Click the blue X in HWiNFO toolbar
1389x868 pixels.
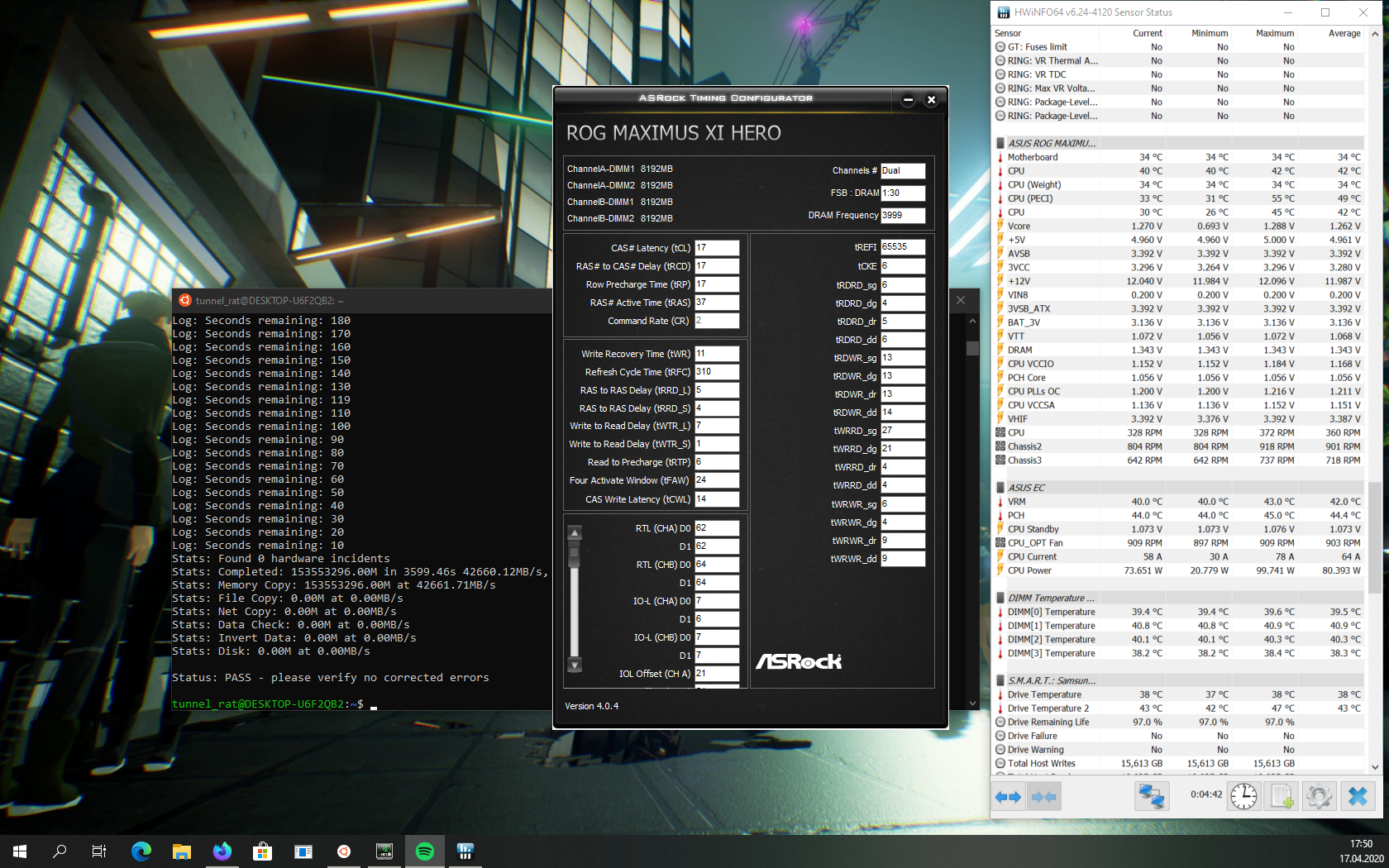click(1358, 797)
